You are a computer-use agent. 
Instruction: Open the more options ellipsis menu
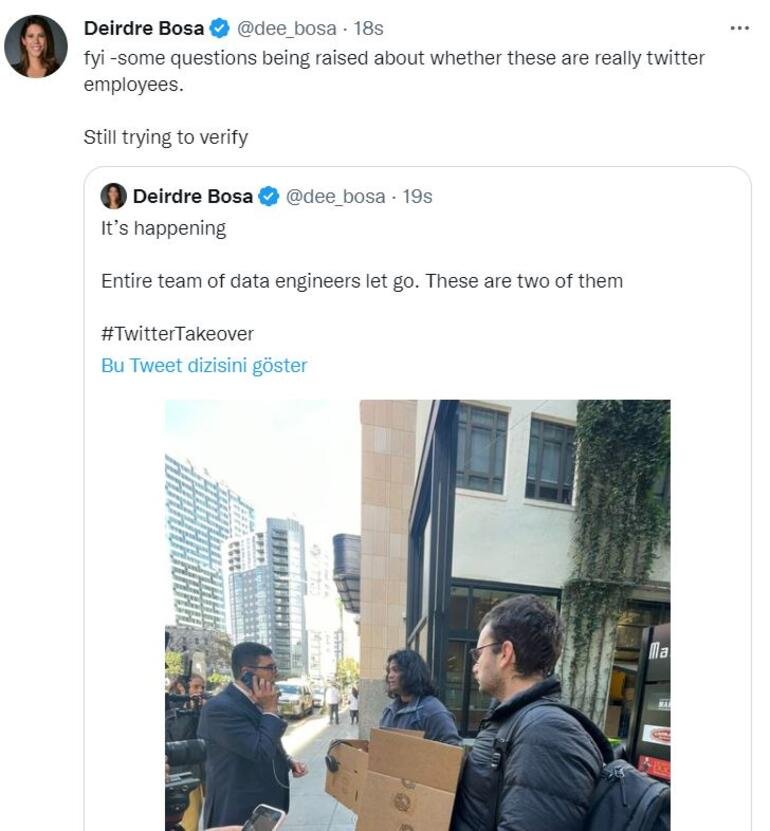coord(739,27)
